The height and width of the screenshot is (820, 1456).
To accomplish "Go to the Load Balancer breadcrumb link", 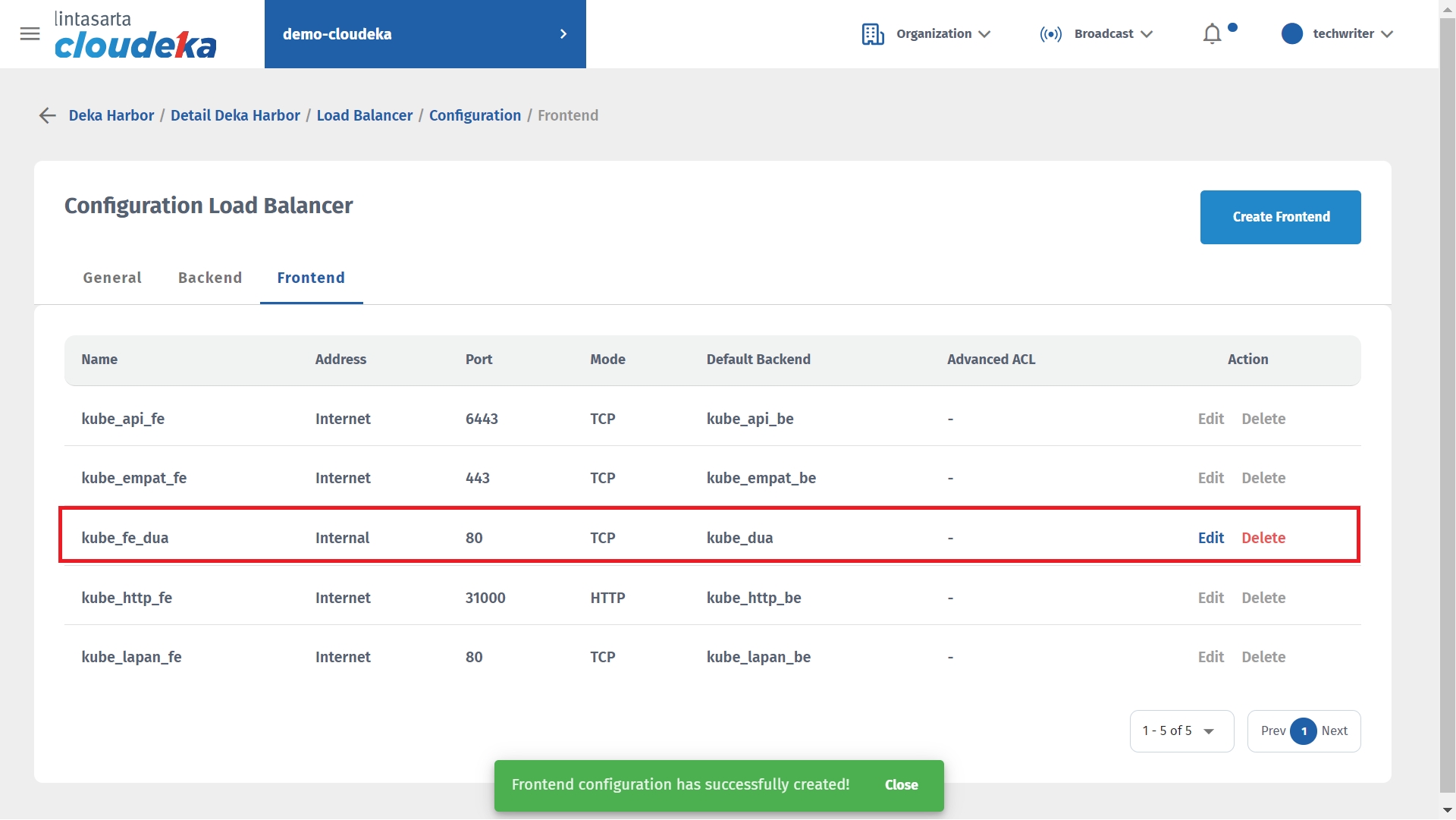I will click(x=364, y=115).
